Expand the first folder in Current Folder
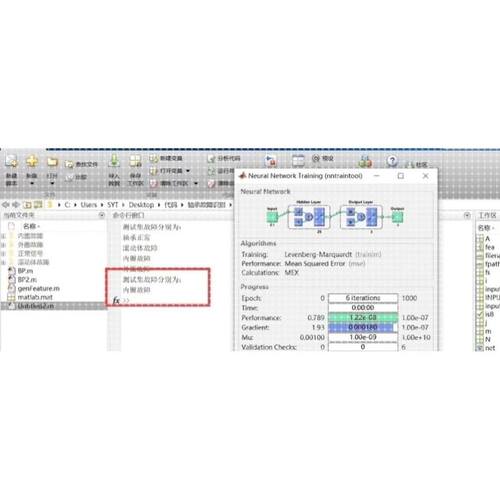This screenshot has width=500, height=500. 4,236
